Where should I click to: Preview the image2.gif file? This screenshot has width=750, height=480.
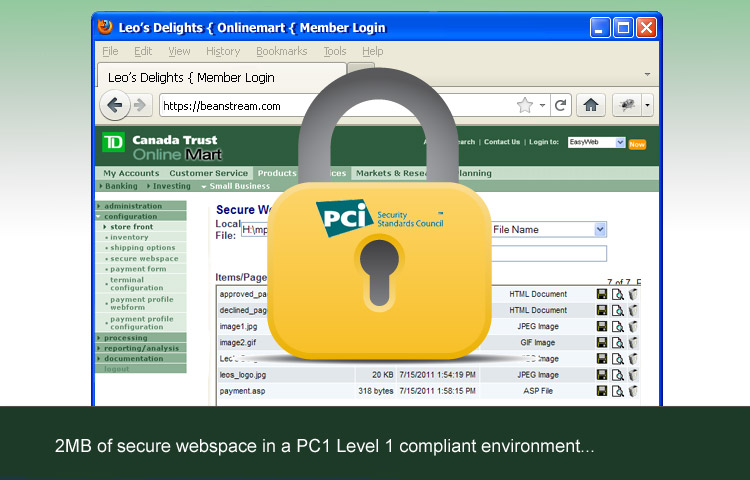(x=618, y=343)
